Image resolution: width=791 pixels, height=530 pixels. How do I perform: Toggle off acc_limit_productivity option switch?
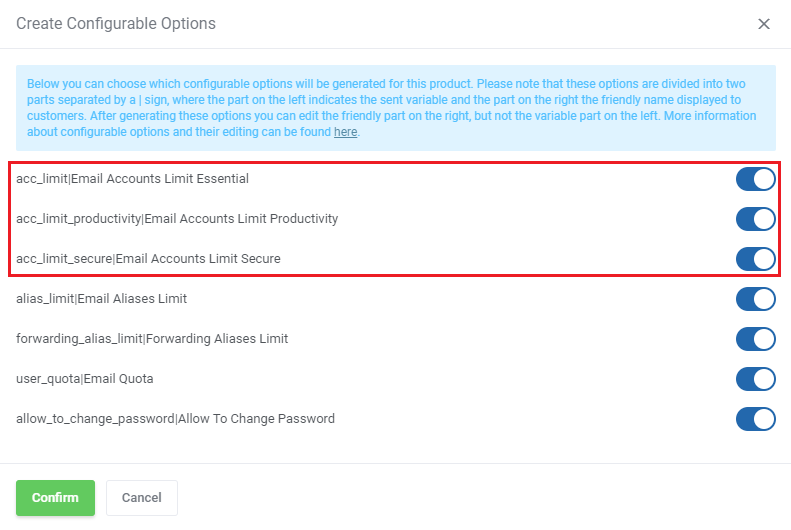click(x=755, y=219)
